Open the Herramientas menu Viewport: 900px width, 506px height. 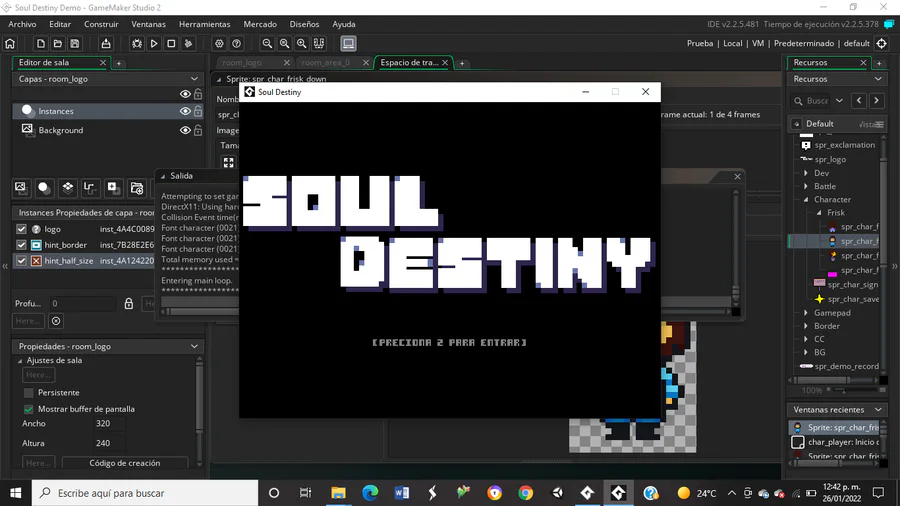tap(204, 24)
